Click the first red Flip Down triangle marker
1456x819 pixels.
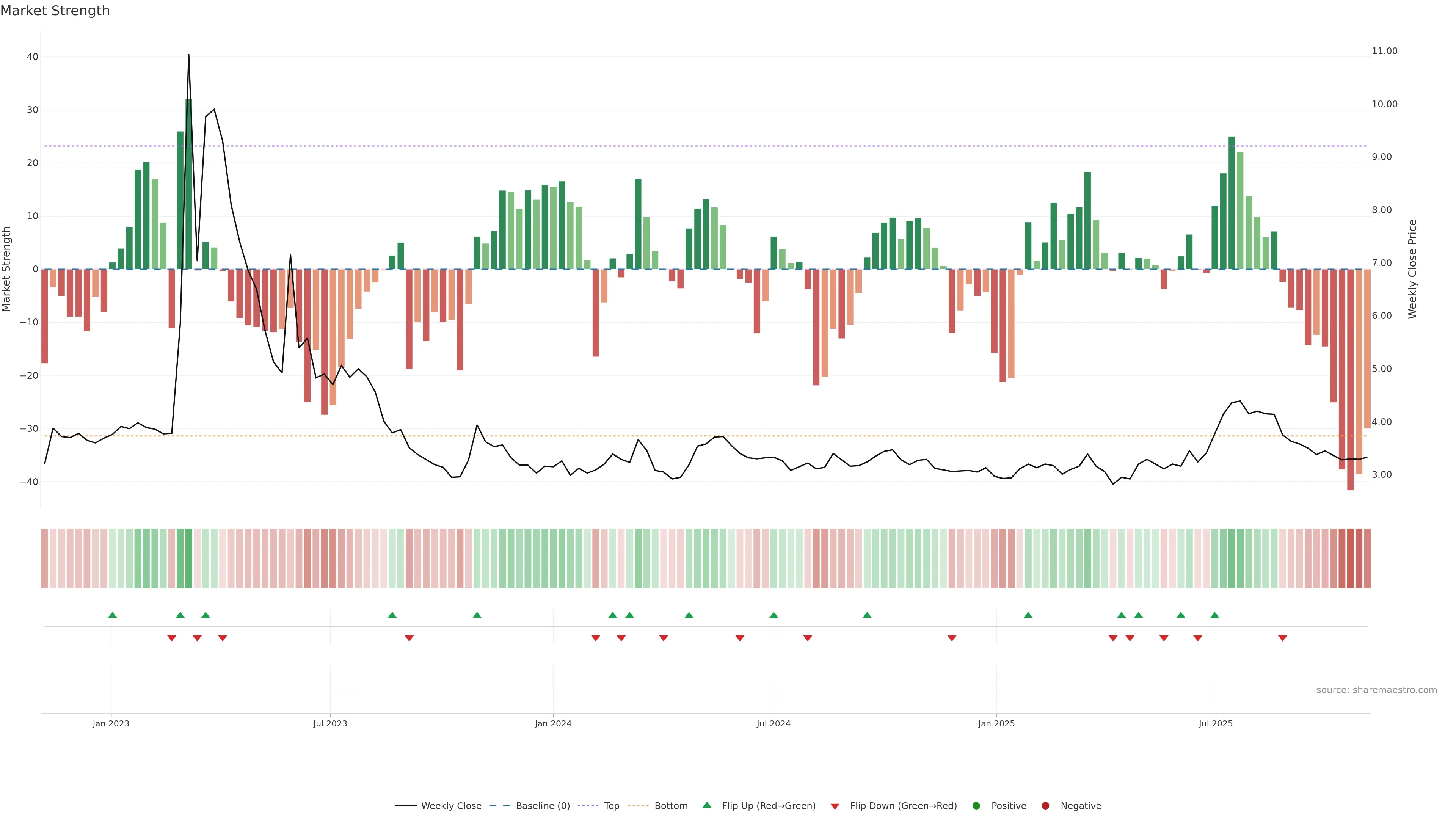point(172,638)
